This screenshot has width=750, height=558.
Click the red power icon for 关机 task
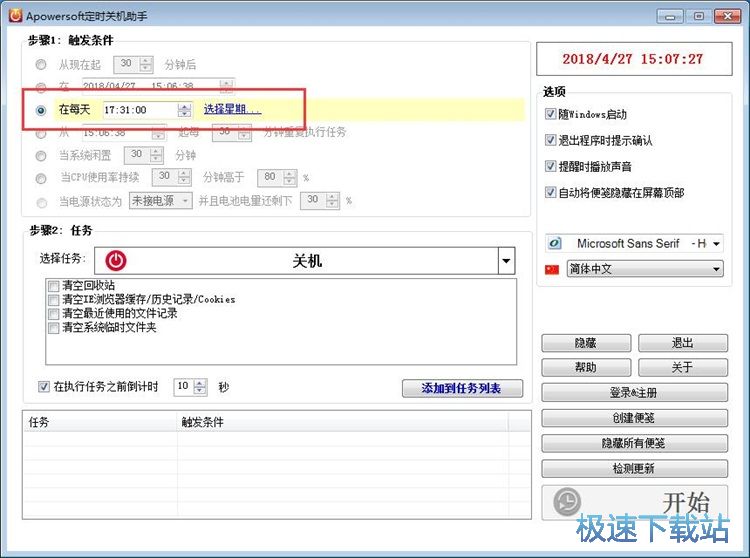116,261
